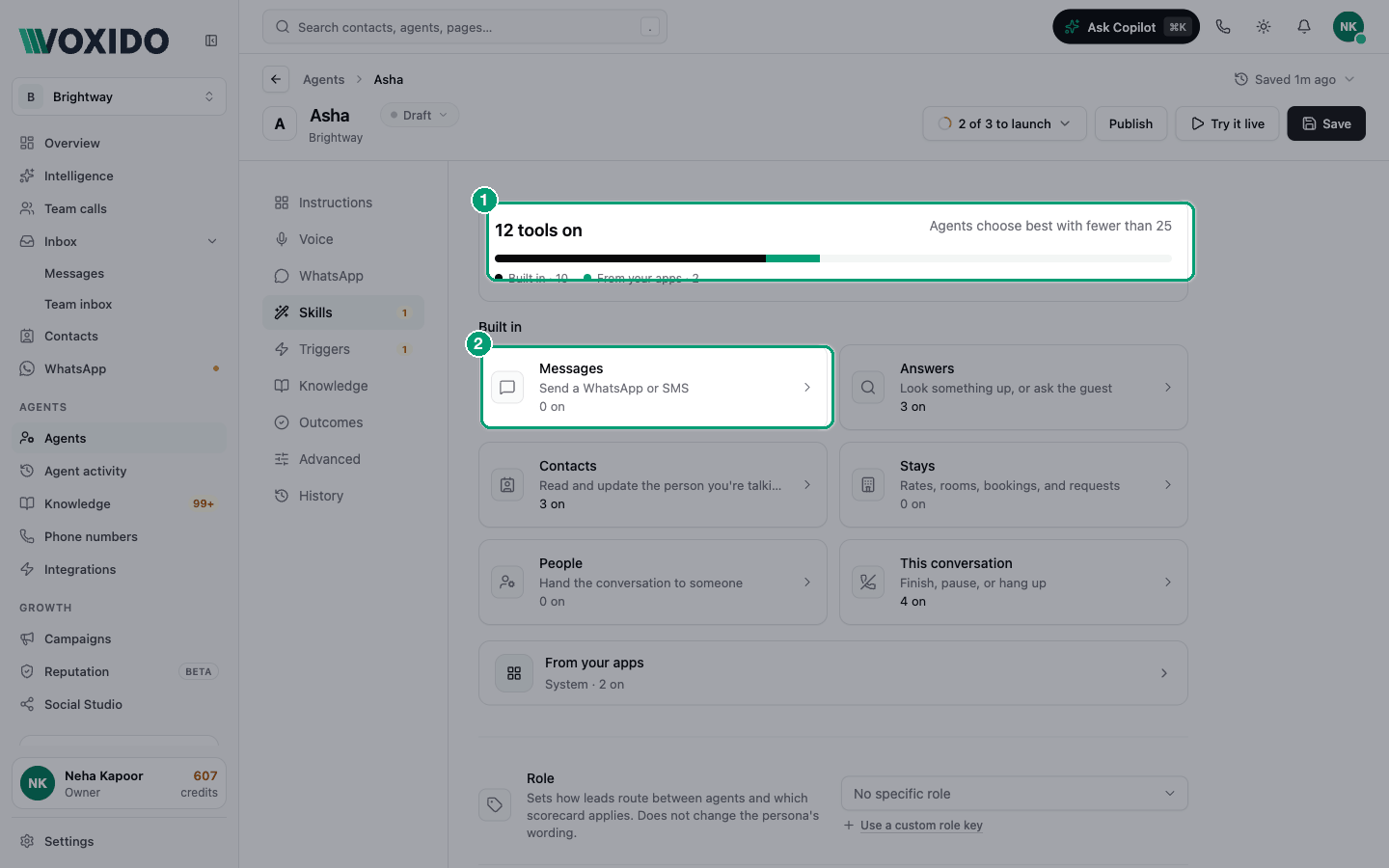This screenshot has width=1389, height=868.
Task: Click the NK profile avatar in header
Action: tap(1348, 27)
